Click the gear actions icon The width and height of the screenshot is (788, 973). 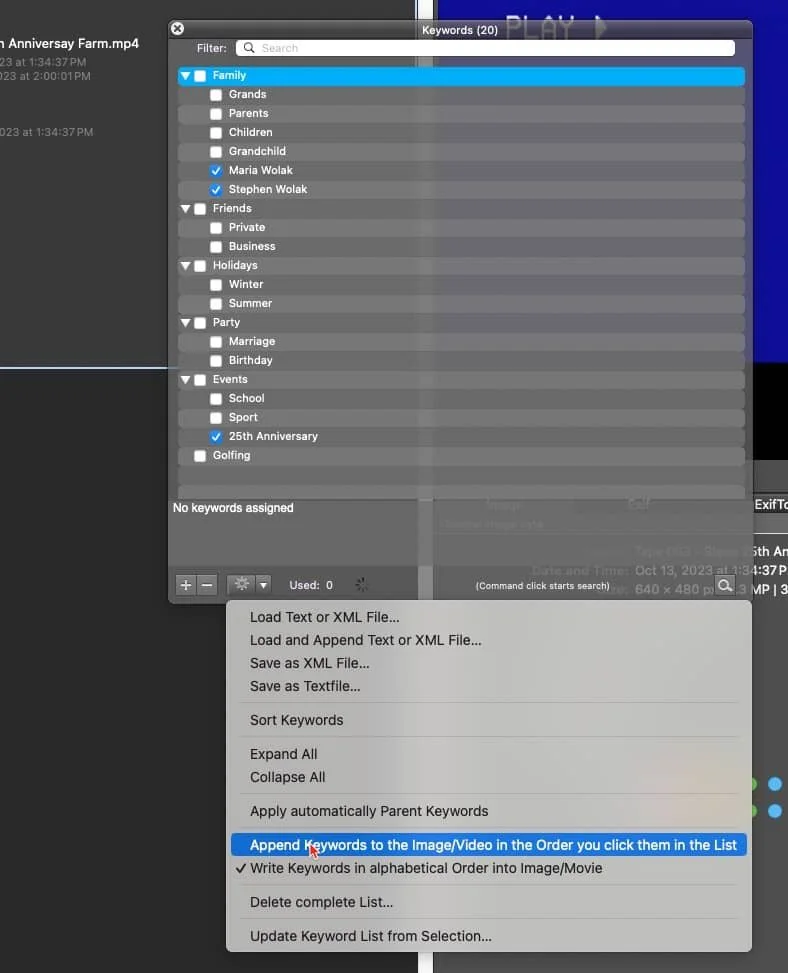click(241, 585)
